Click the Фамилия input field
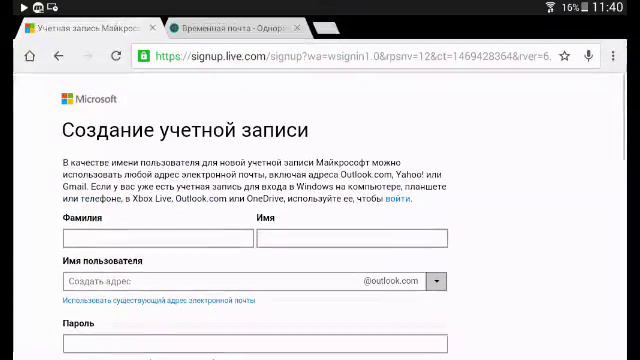 pos(158,238)
